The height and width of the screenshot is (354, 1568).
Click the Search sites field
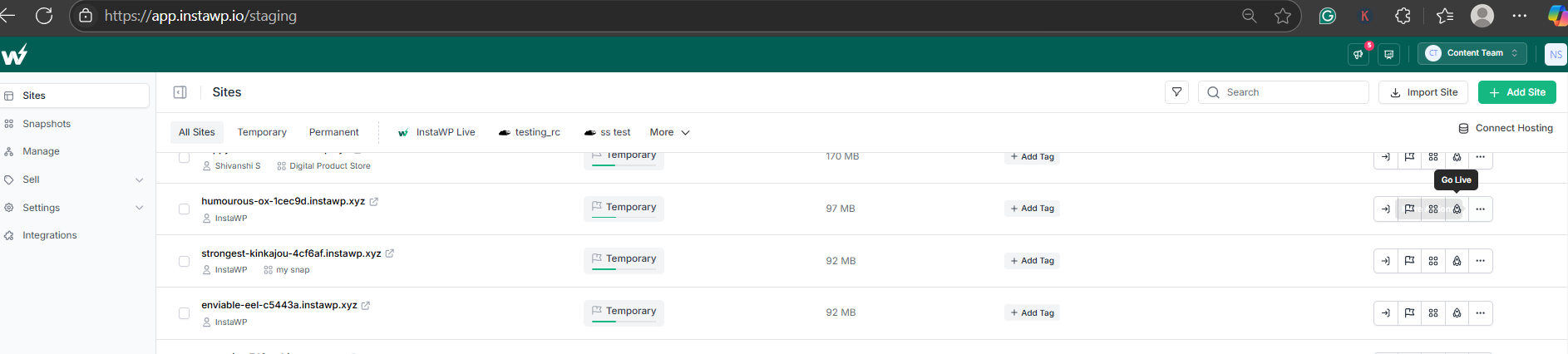point(1284,92)
